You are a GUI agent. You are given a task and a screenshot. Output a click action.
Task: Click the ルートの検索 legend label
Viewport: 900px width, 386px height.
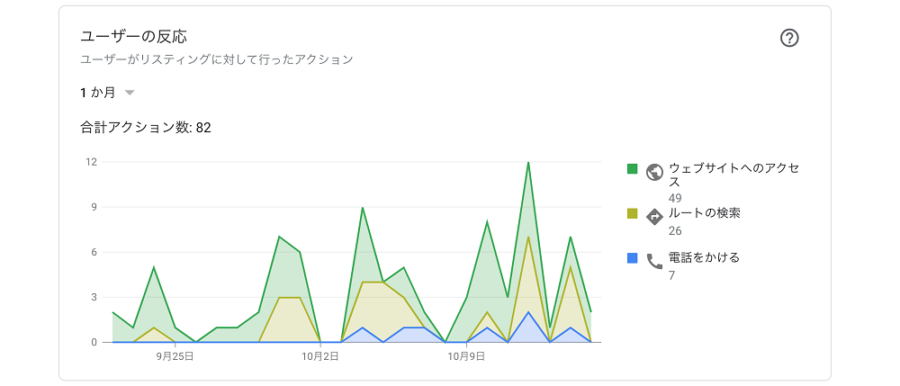tap(704, 214)
